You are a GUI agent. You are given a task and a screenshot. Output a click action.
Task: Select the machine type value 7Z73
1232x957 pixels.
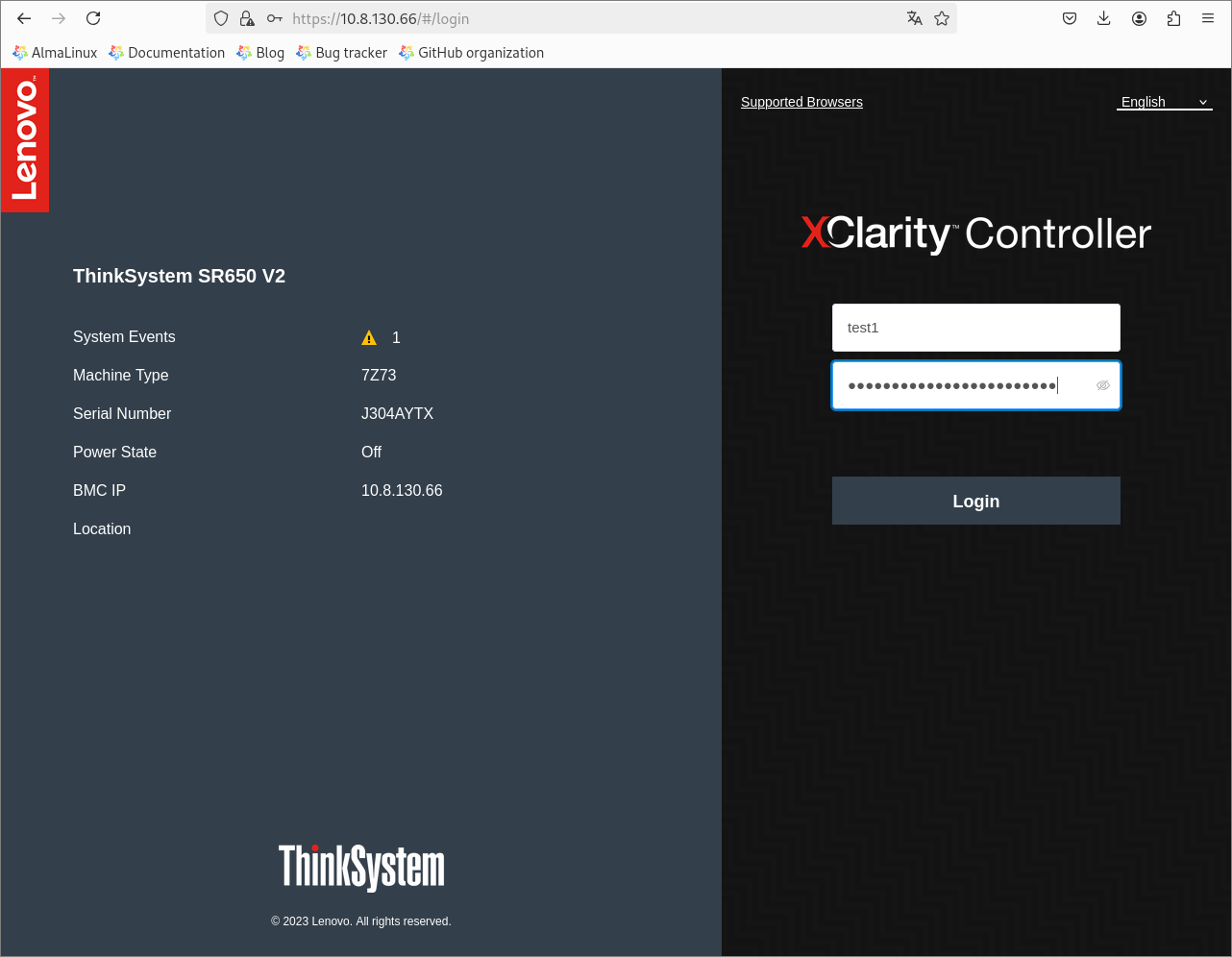pyautogui.click(x=379, y=375)
